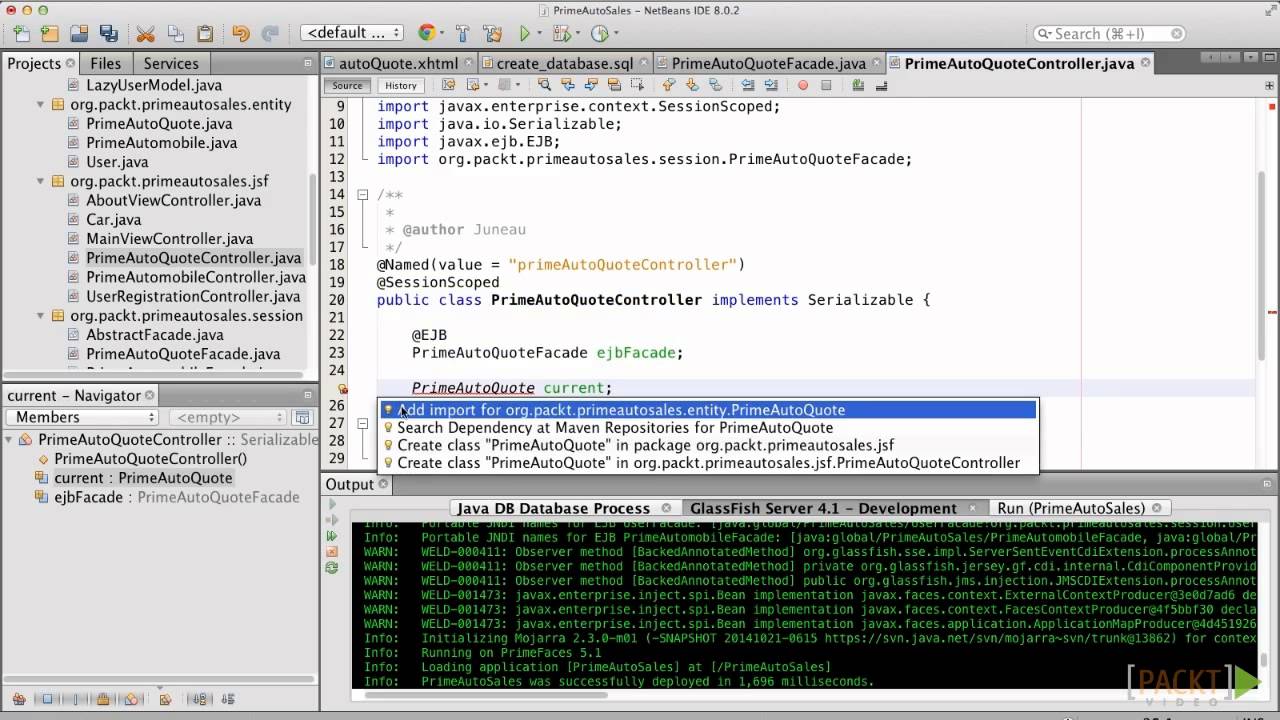Screen dimensions: 1280x720
Task: Switch to the Services tab
Action: tap(171, 63)
